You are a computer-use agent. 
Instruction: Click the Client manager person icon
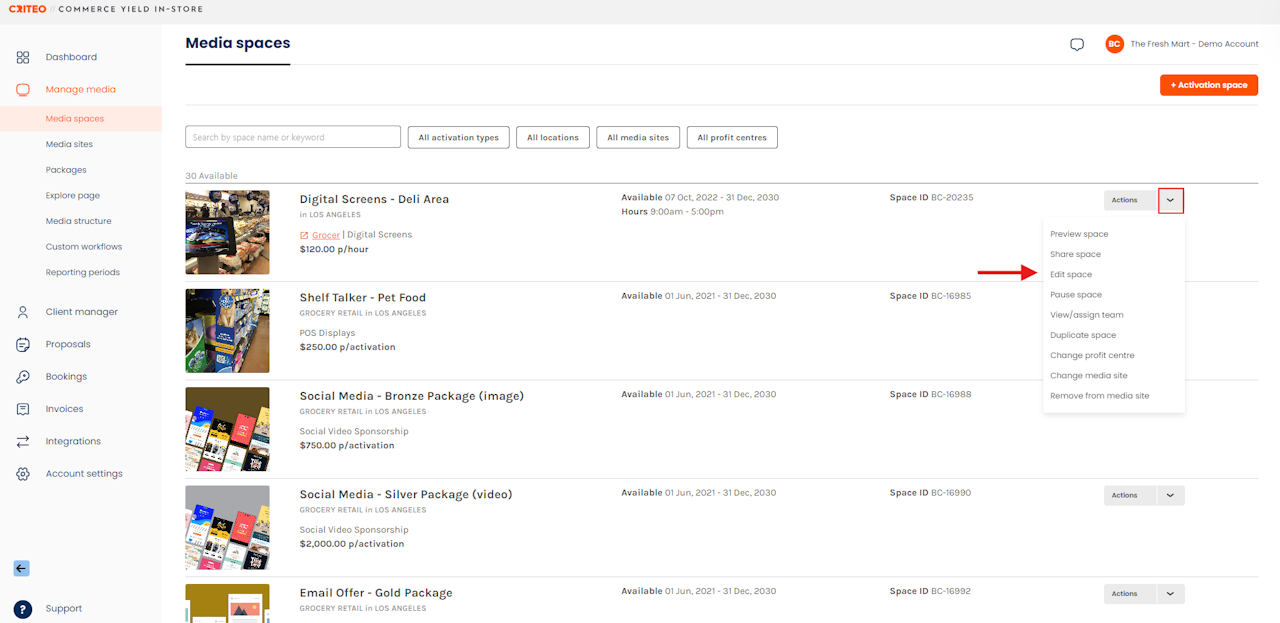23,312
